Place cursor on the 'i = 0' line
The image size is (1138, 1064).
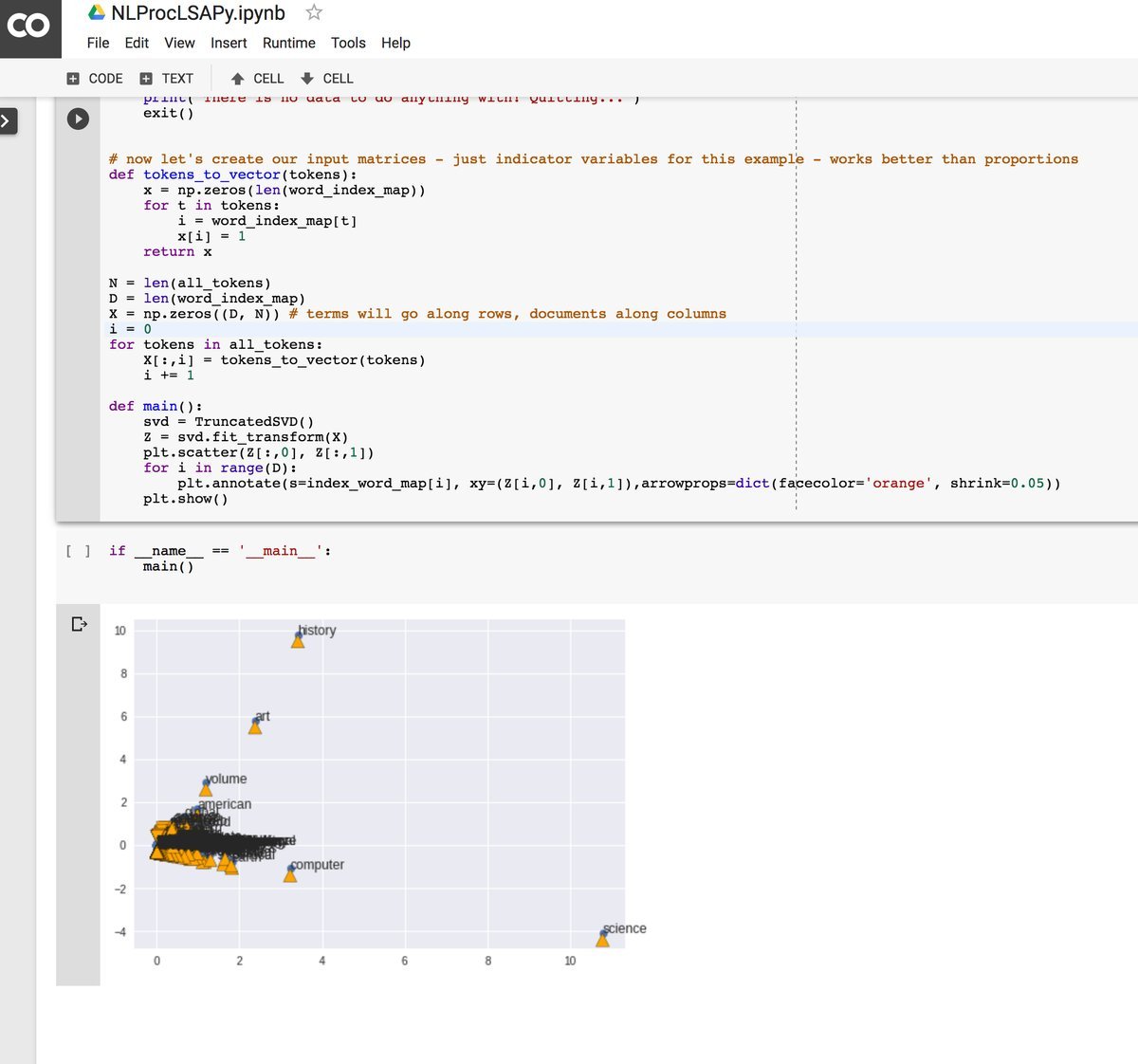(x=130, y=329)
